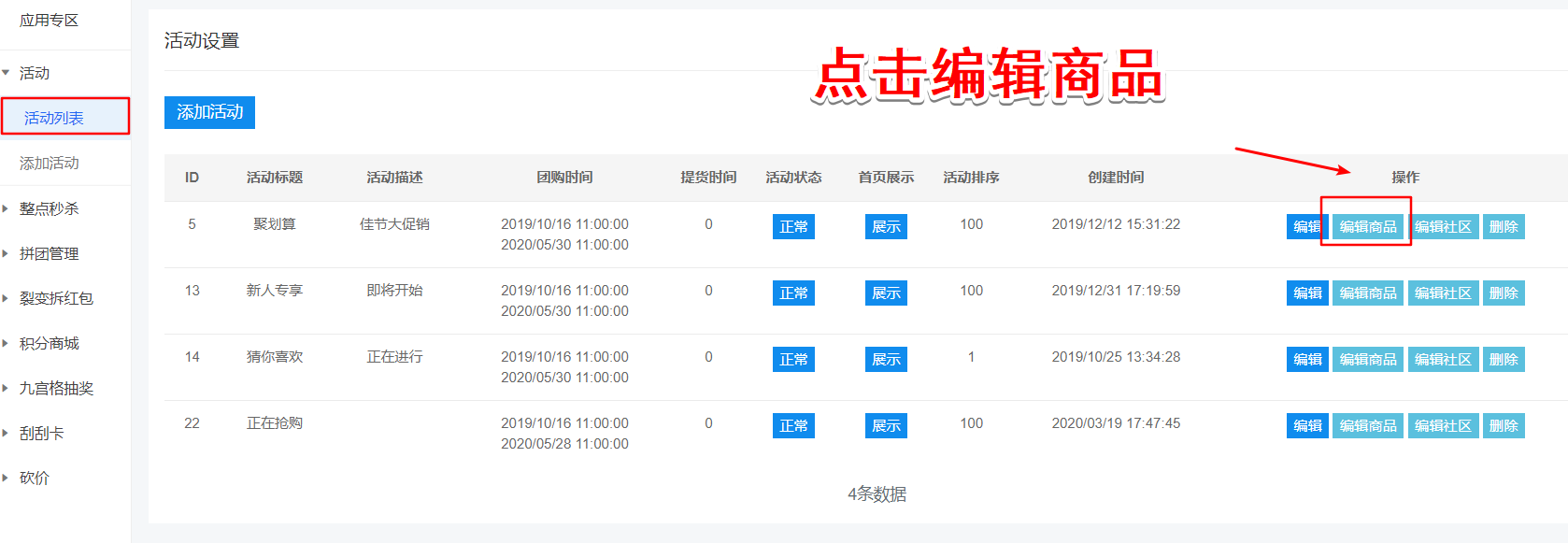Expand the 裂变拆红包 sidebar section

click(x=56, y=298)
